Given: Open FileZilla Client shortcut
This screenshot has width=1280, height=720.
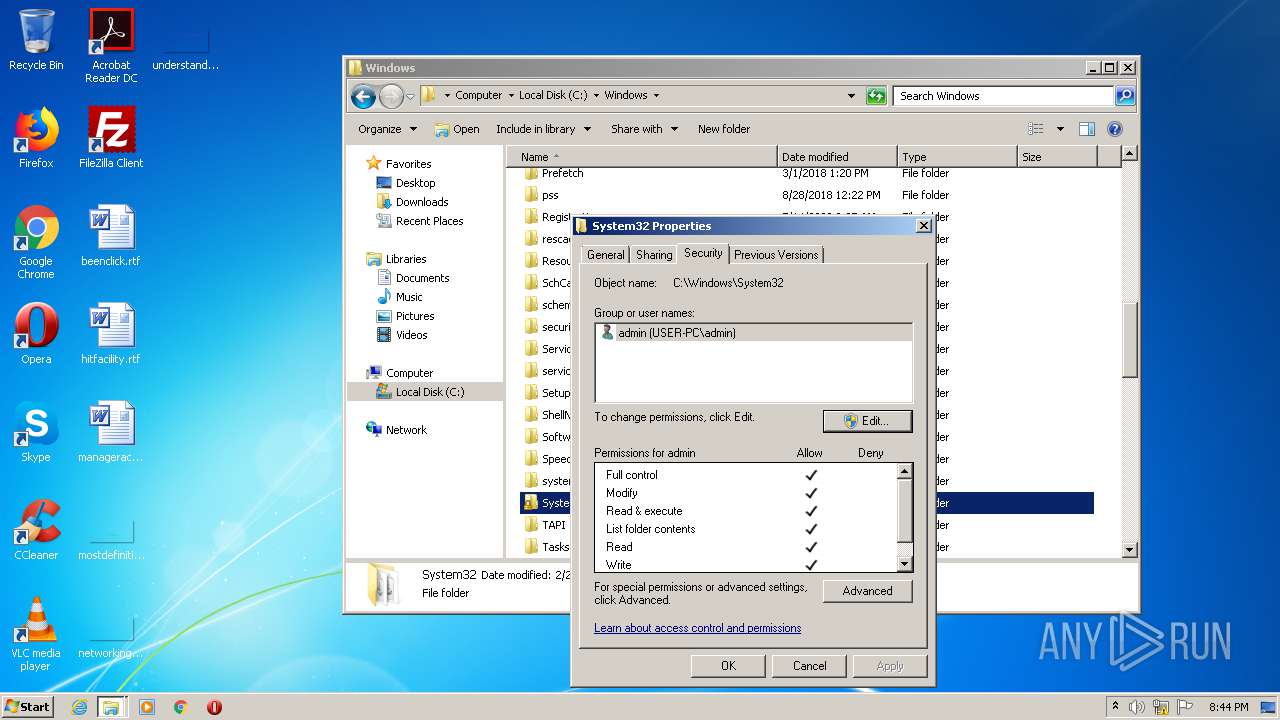Looking at the screenshot, I should (x=111, y=138).
